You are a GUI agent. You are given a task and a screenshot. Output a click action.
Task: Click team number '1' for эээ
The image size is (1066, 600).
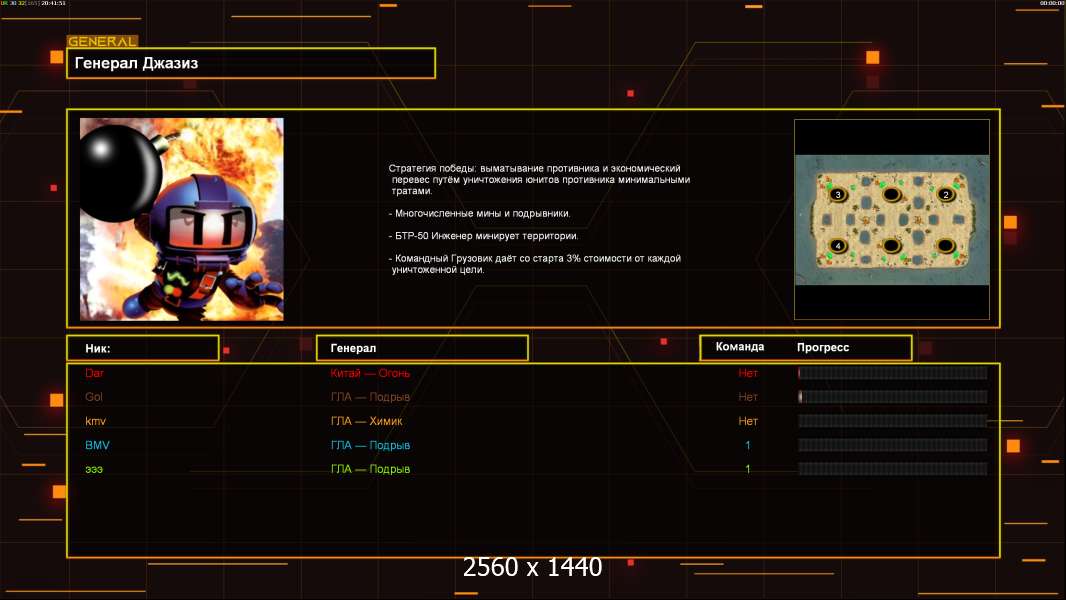[x=748, y=469]
